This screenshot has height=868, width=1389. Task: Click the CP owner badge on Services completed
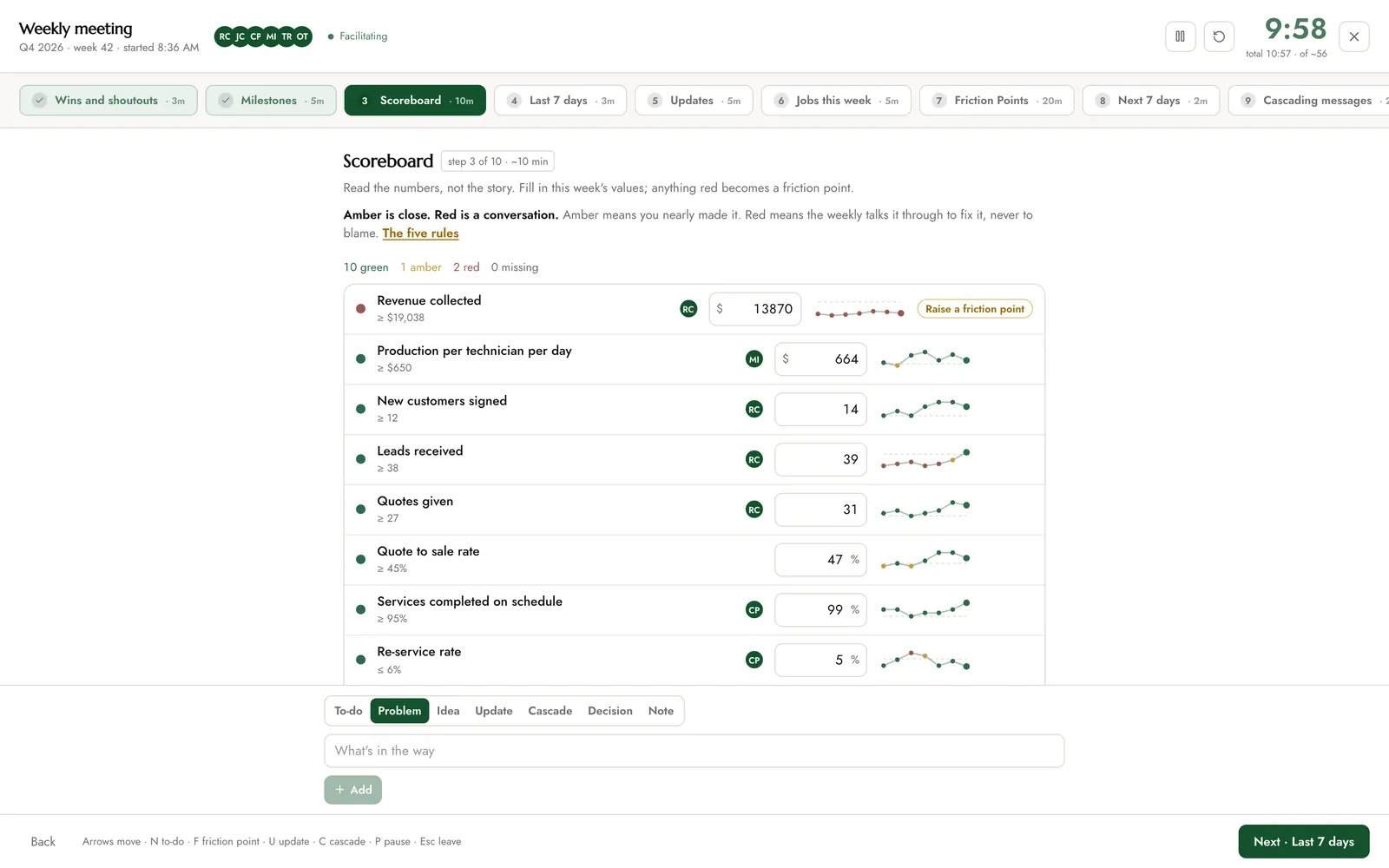[x=754, y=610]
